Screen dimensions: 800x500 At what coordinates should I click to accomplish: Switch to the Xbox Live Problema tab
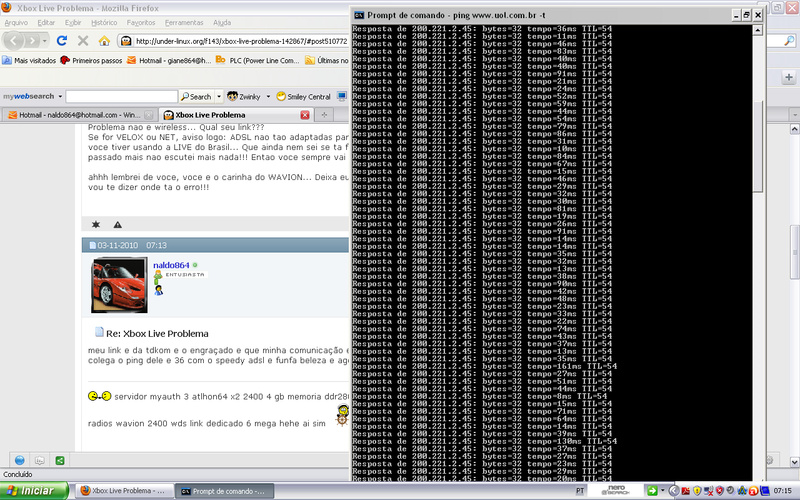[236, 115]
